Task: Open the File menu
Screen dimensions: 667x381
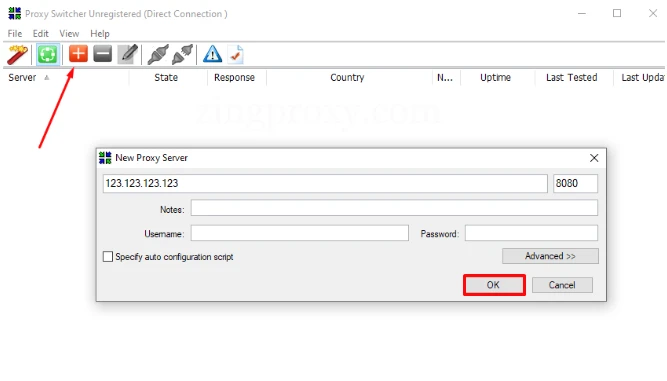Action: [x=15, y=34]
